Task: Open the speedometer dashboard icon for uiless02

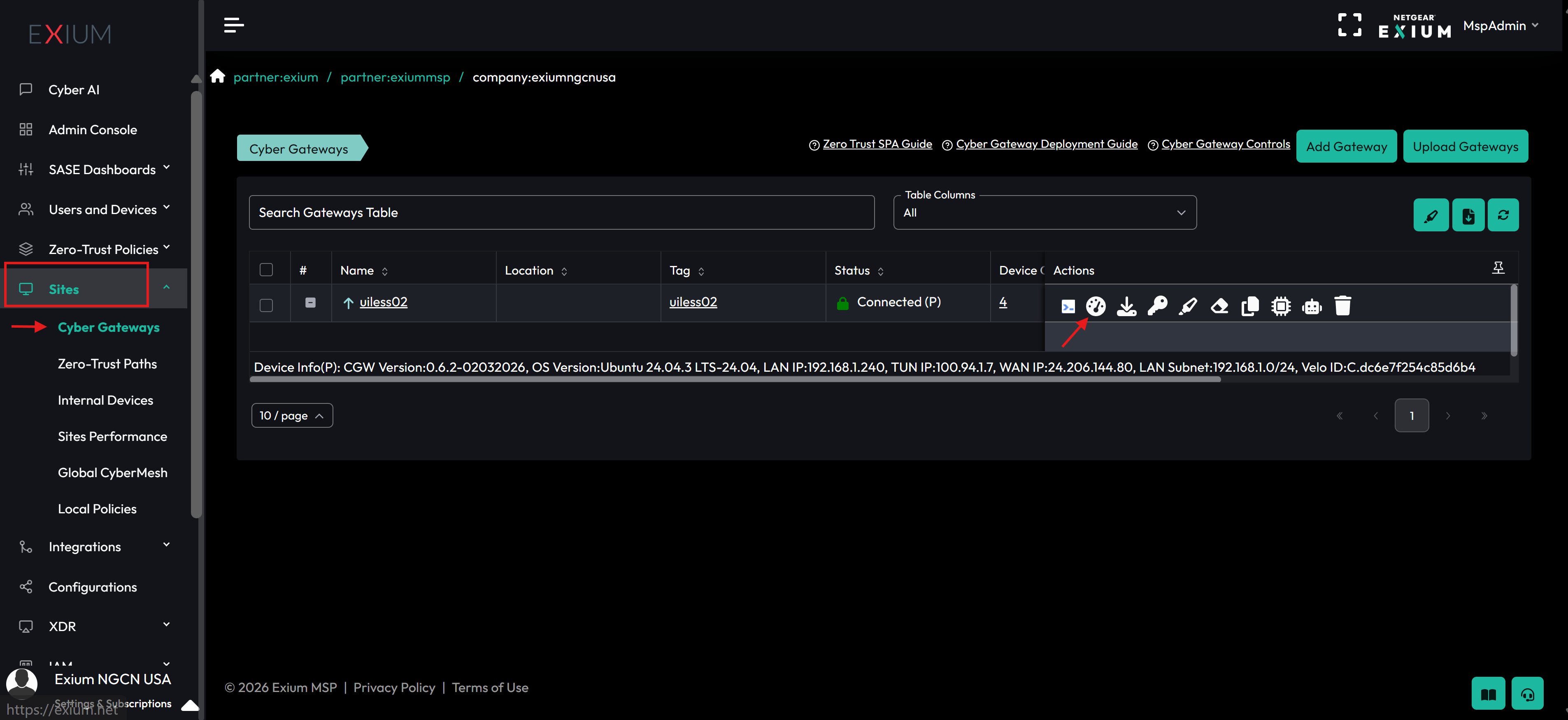Action: coord(1096,306)
